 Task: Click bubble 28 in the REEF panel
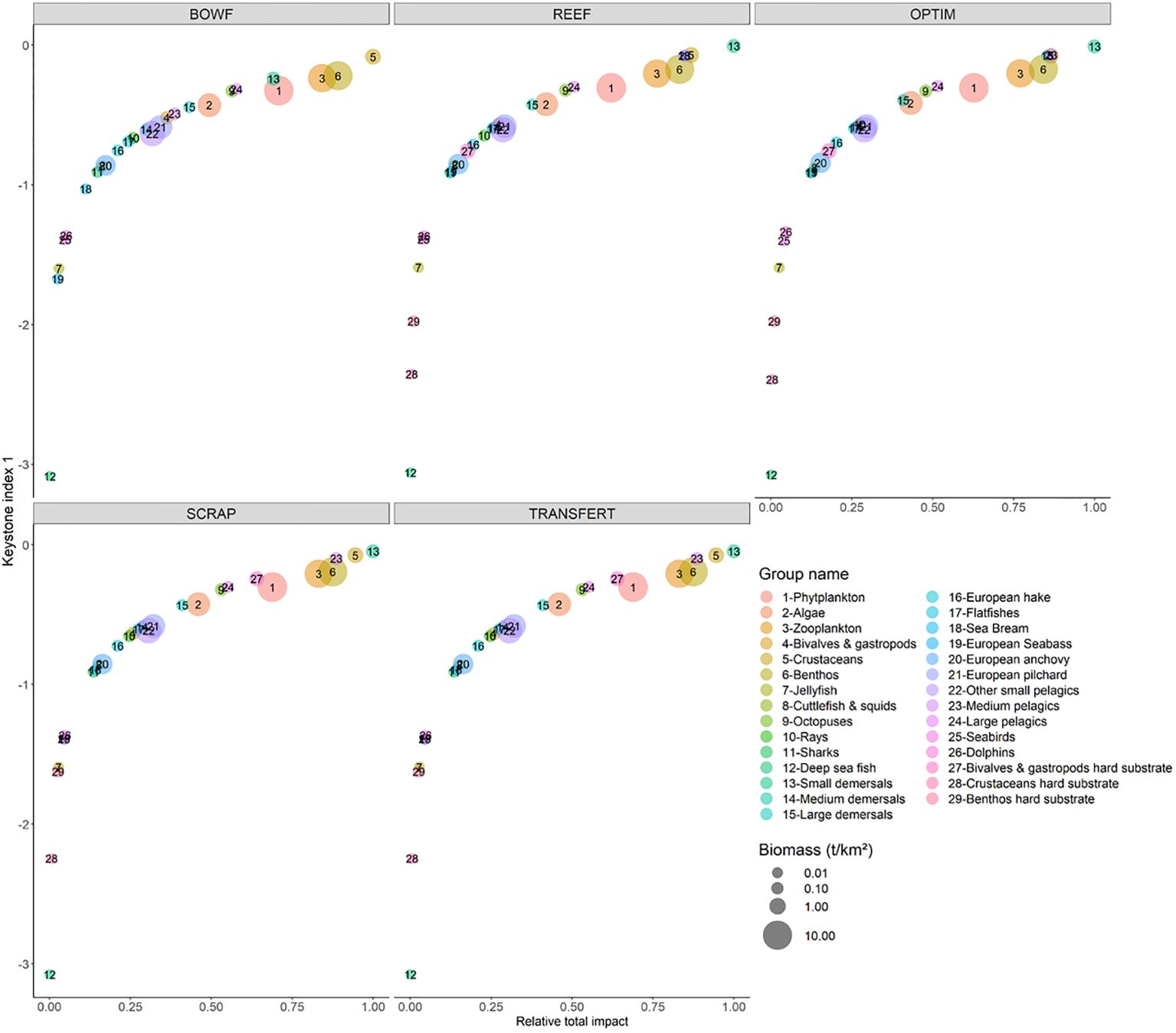(x=411, y=375)
